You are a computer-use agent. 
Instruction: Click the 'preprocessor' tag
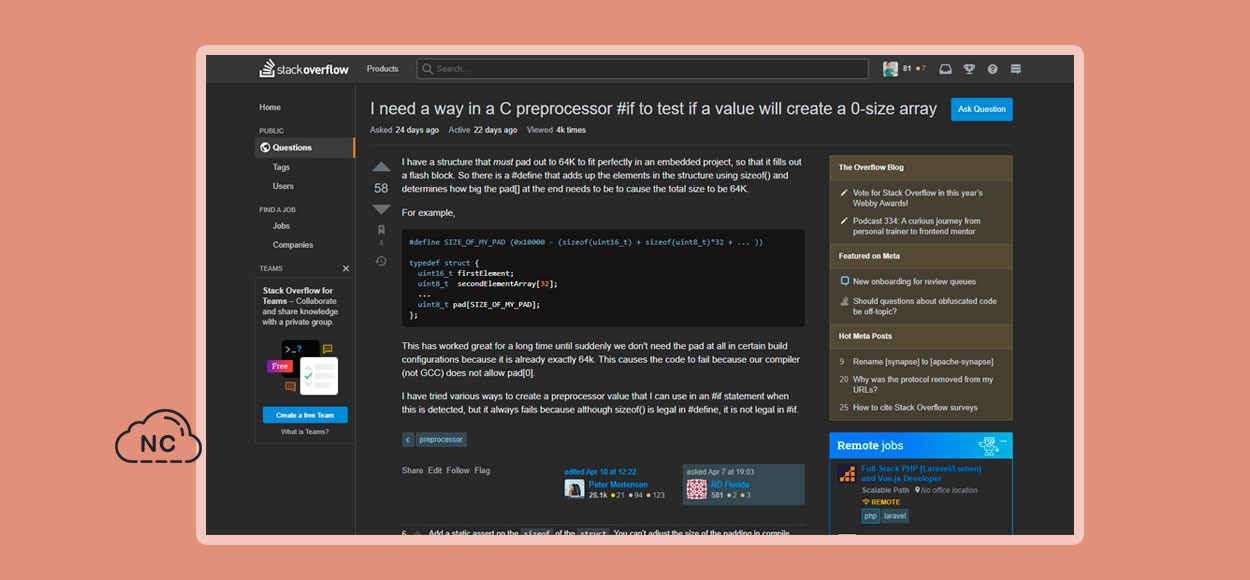[442, 439]
